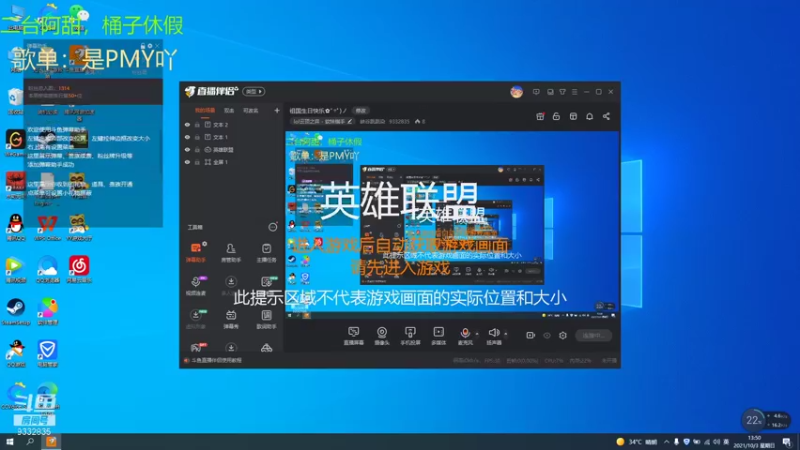Switch to the first scene tab

pos(205,110)
